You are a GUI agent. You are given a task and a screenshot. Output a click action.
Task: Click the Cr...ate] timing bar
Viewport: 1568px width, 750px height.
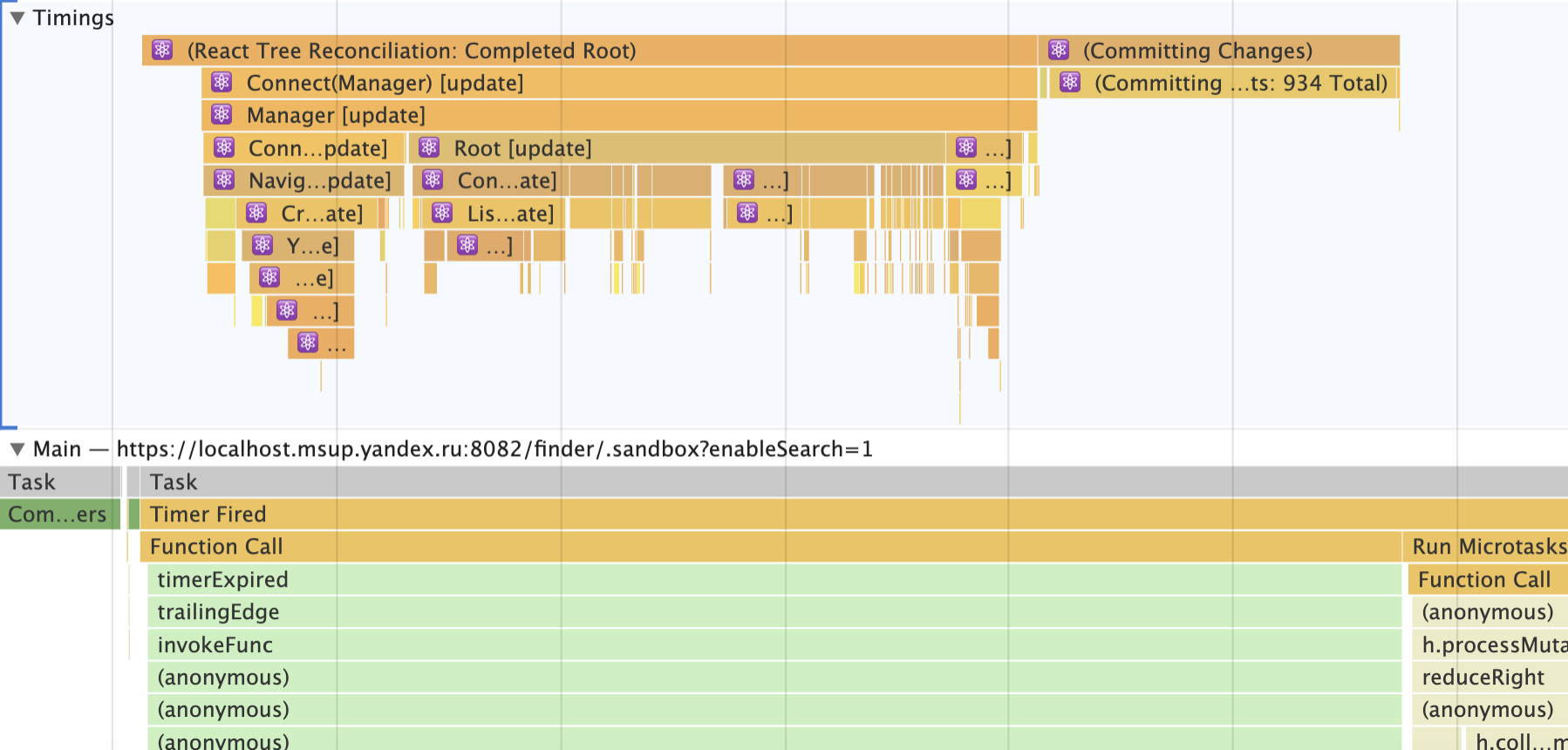click(322, 214)
